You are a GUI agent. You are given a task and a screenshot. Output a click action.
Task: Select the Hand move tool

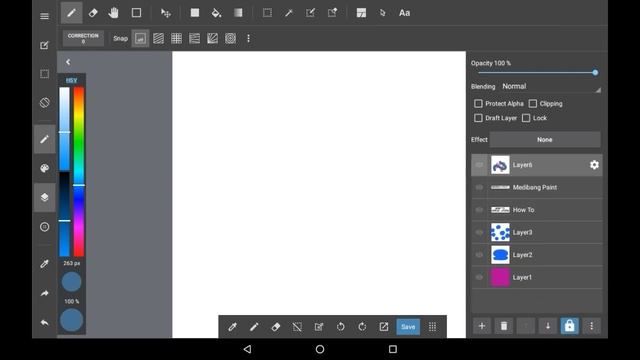(x=113, y=13)
